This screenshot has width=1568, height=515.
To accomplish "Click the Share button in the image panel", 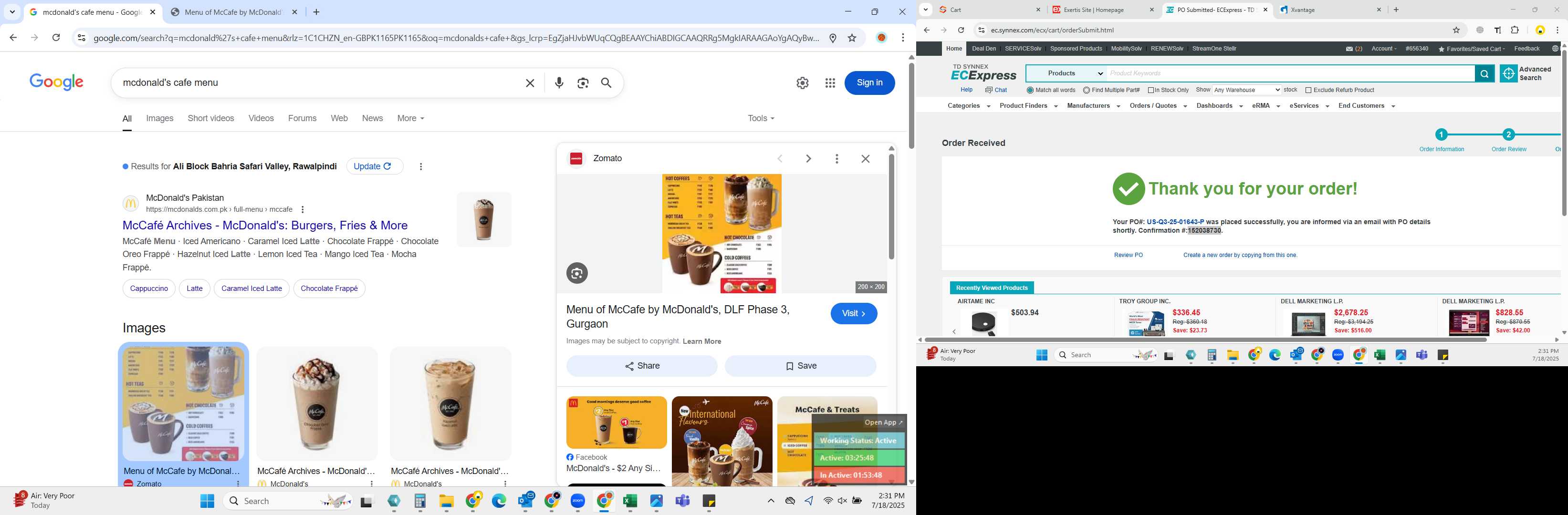I will click(x=642, y=366).
